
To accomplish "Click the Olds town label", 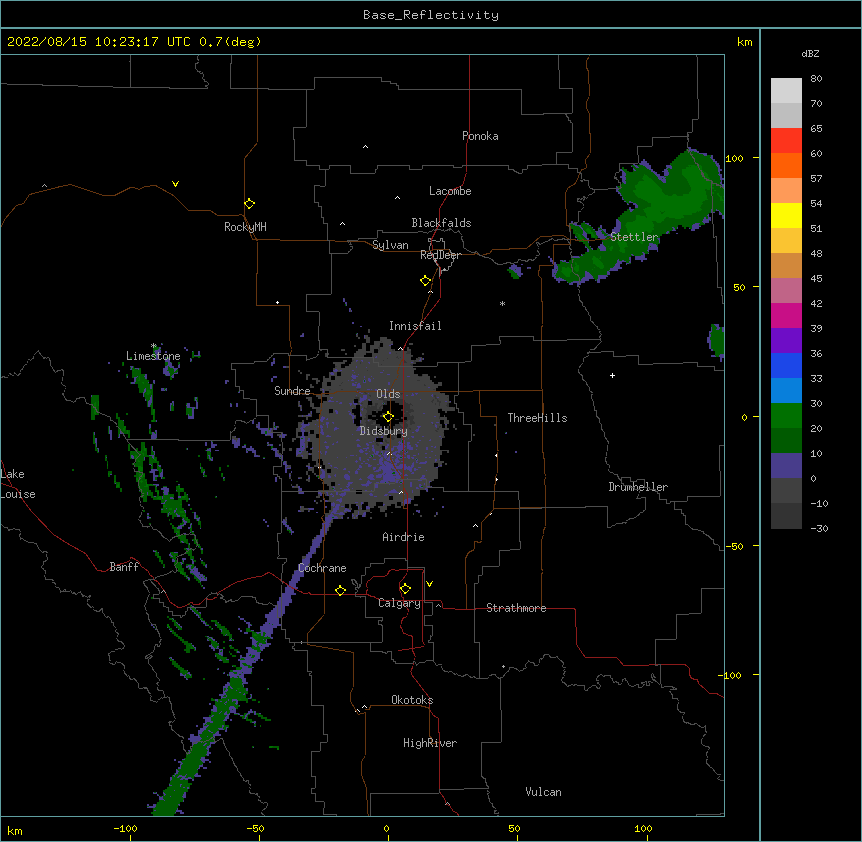I will pyautogui.click(x=388, y=394).
